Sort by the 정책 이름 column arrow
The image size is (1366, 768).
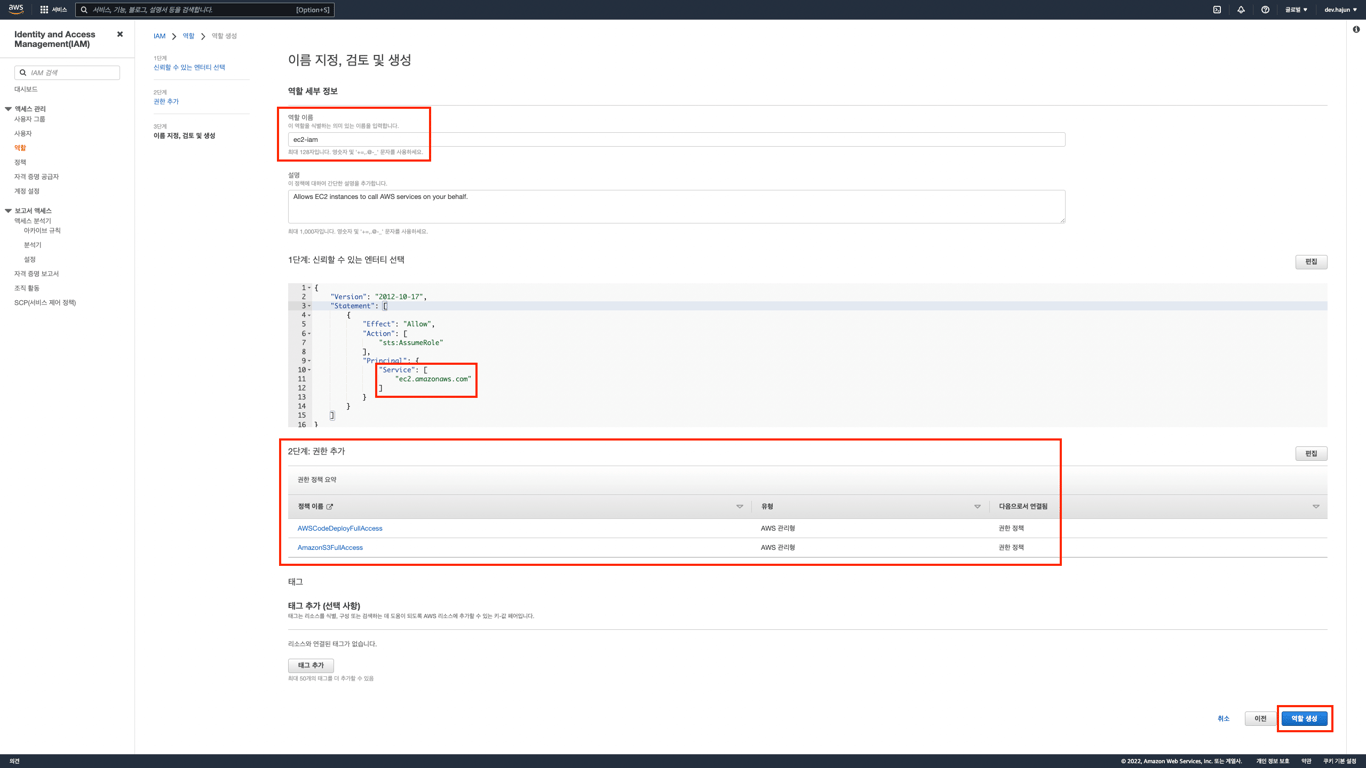pyautogui.click(x=740, y=507)
